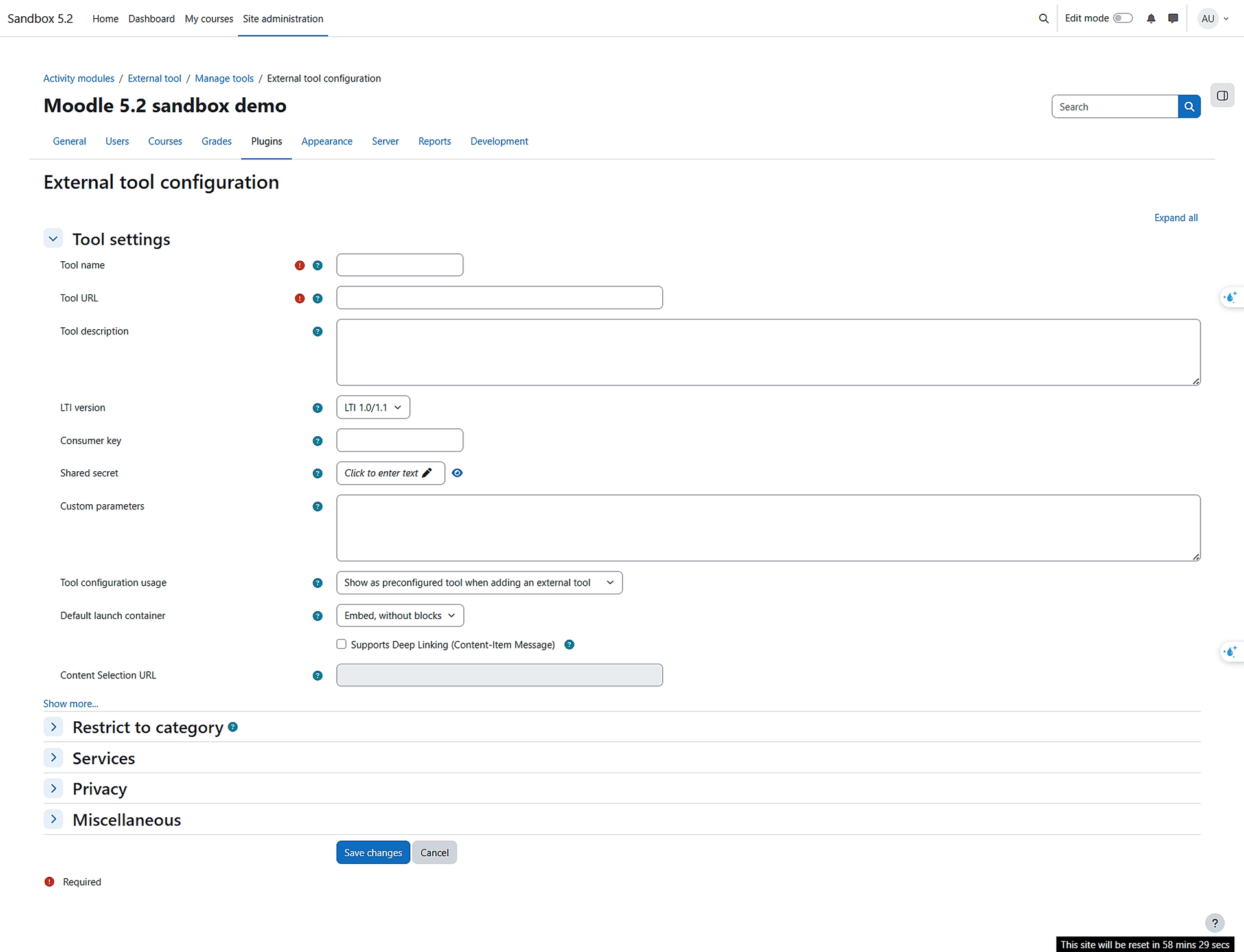
Task: Switch to Server tab
Action: pyautogui.click(x=386, y=141)
